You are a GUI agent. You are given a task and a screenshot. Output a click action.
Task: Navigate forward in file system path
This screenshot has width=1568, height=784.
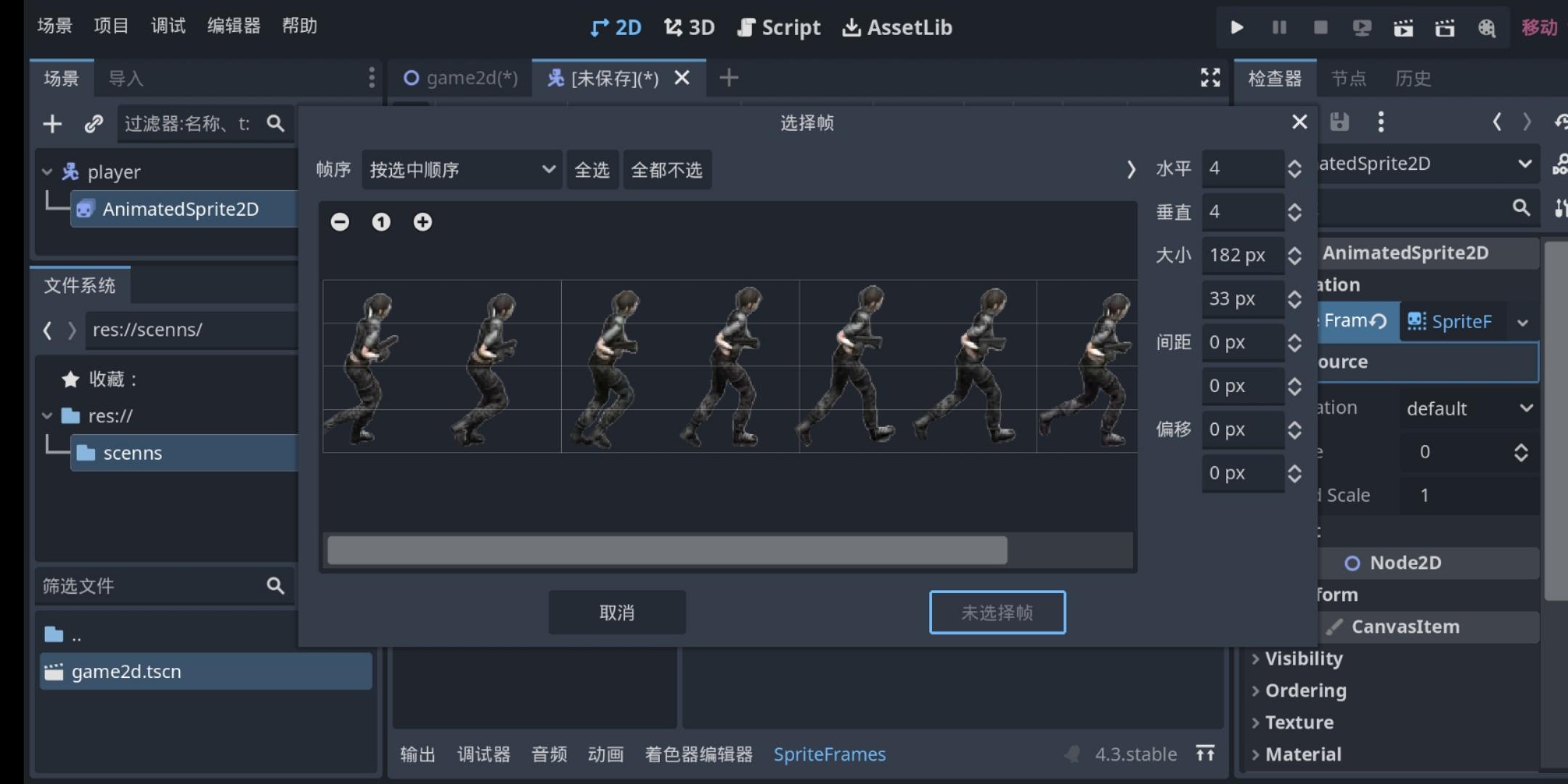pos(71,330)
